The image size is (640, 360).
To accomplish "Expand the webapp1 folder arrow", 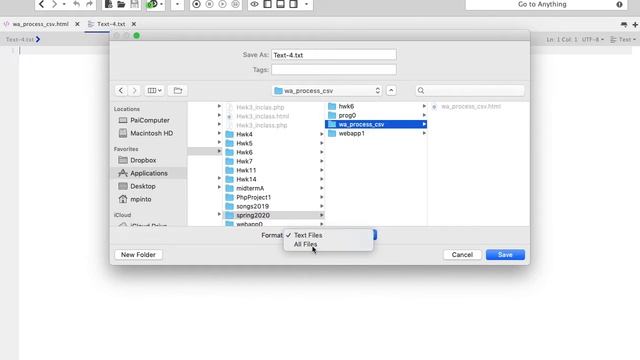I will 424,133.
